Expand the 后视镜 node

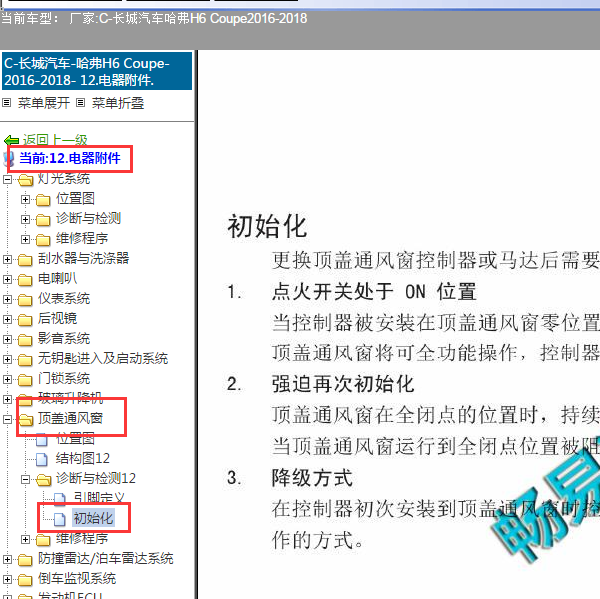[7, 319]
